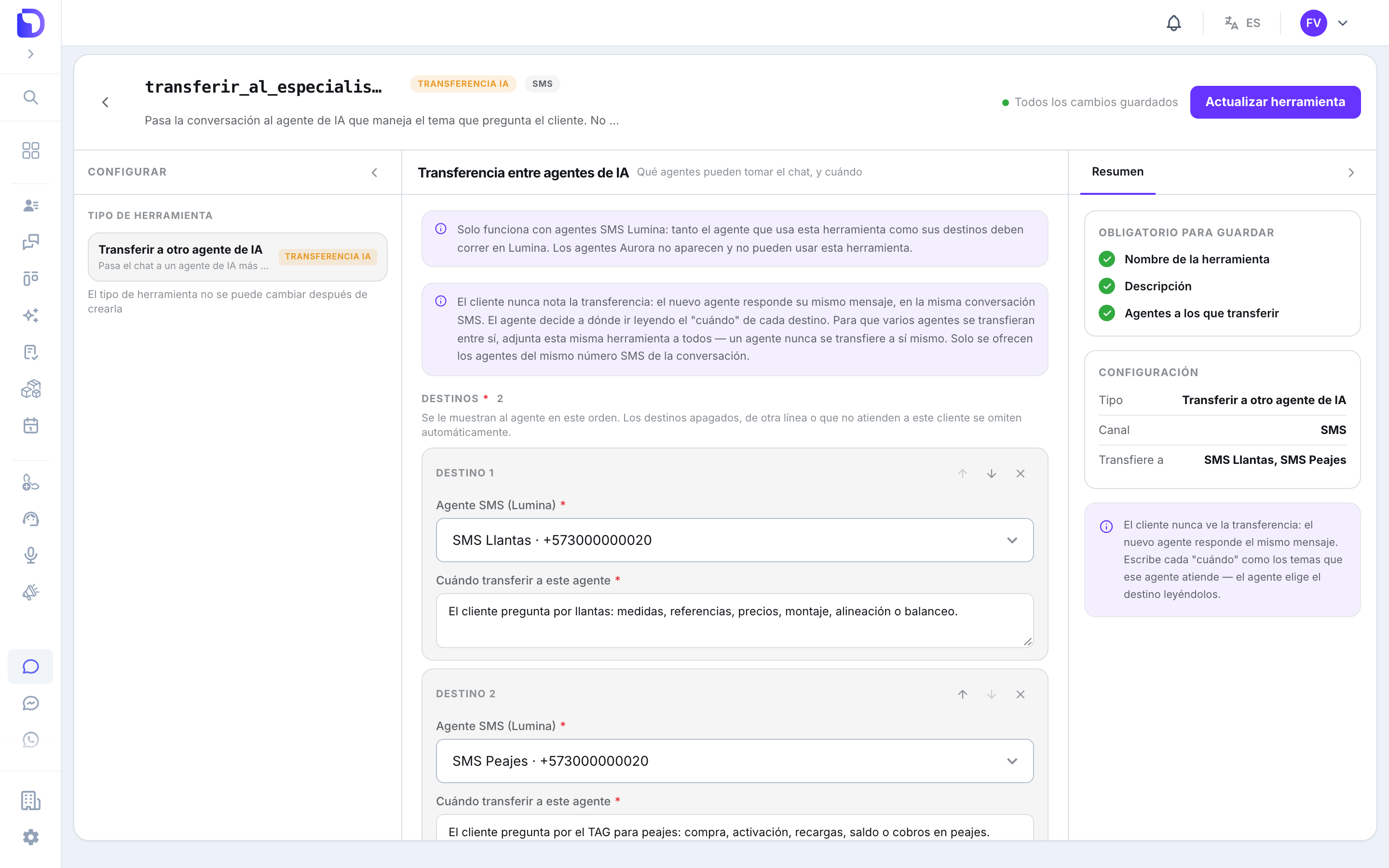This screenshot has width=1389, height=868.
Task: Edit the Destino 1 'Cuándo transferir' text about llantas
Action: point(735,621)
